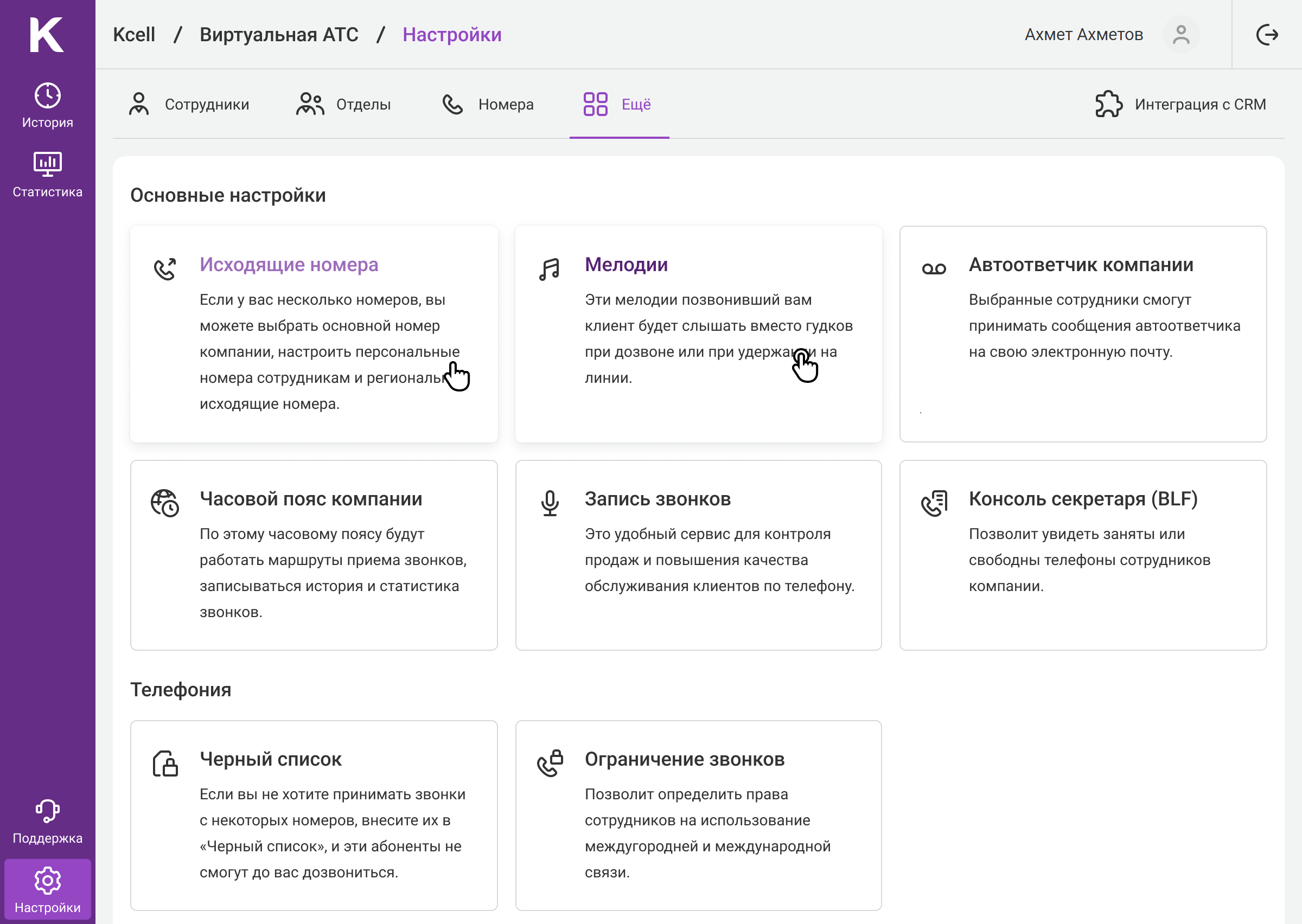Open the Мелодии heading link

[626, 265]
